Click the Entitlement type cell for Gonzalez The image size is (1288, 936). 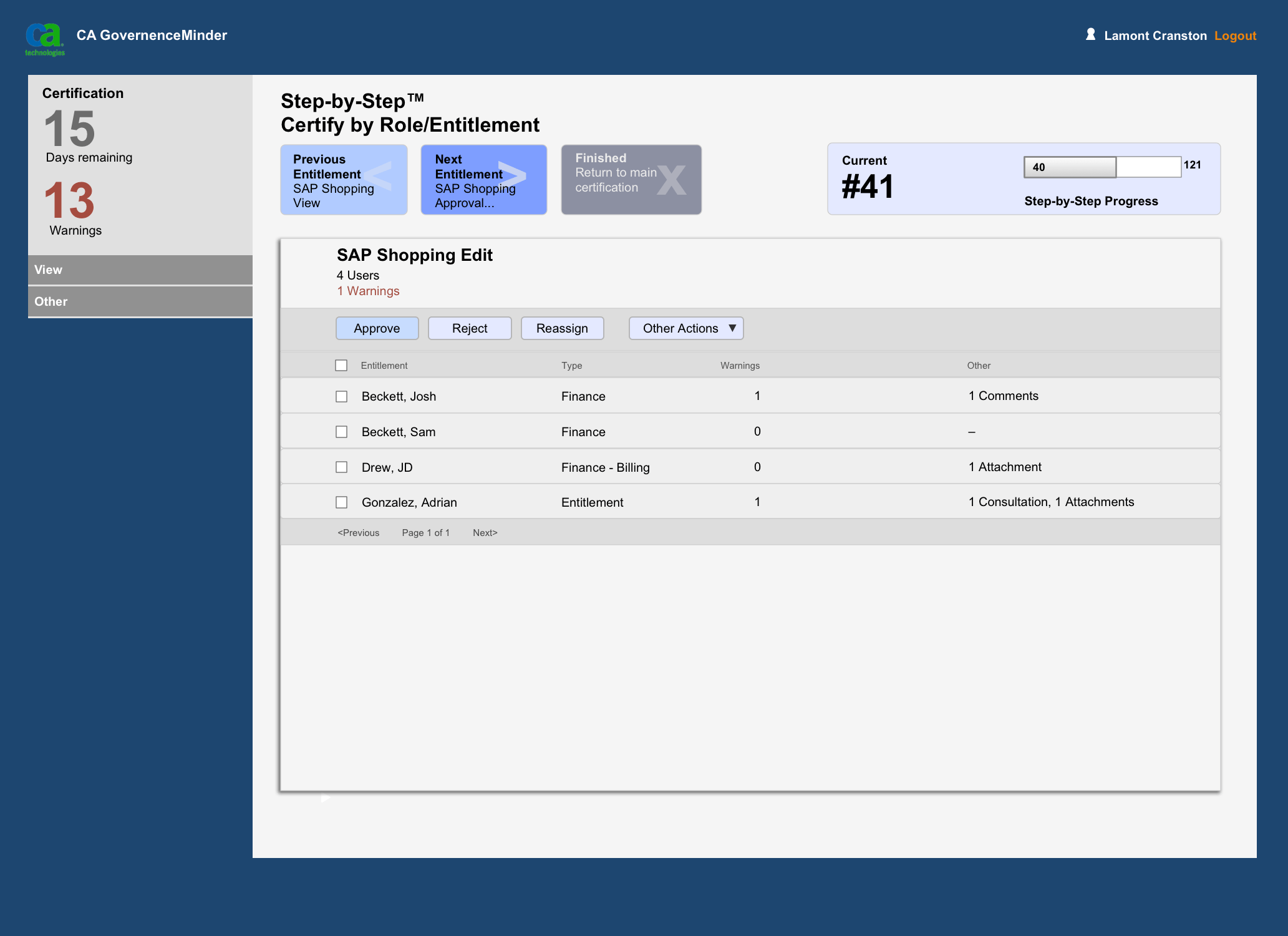point(592,502)
